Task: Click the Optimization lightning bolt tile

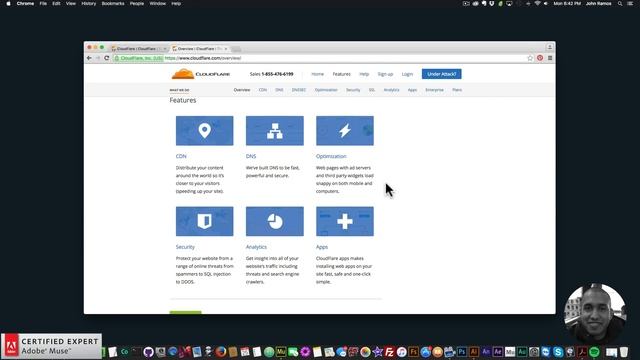Action: click(345, 131)
